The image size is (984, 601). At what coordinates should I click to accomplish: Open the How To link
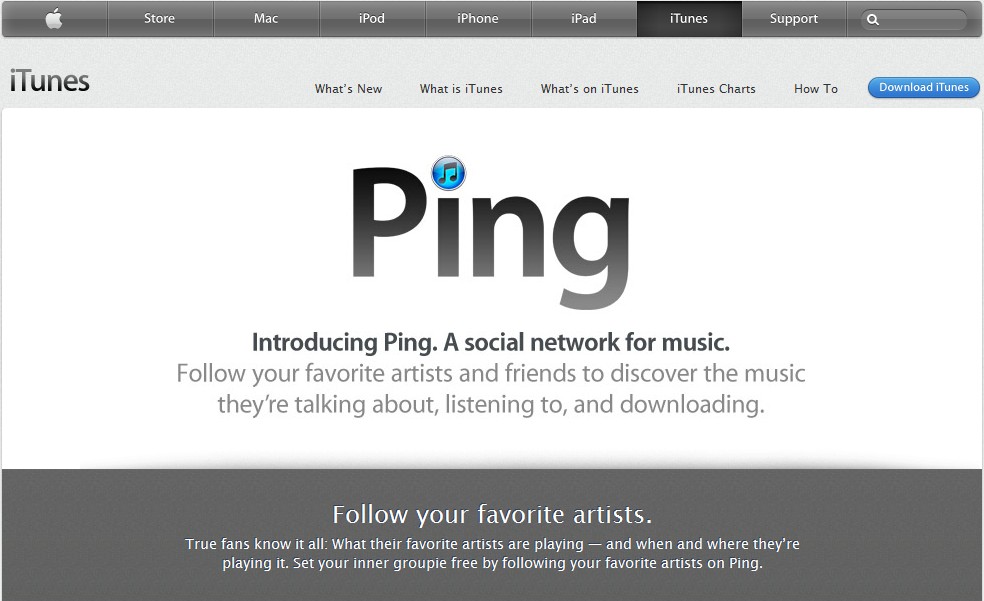click(x=816, y=89)
